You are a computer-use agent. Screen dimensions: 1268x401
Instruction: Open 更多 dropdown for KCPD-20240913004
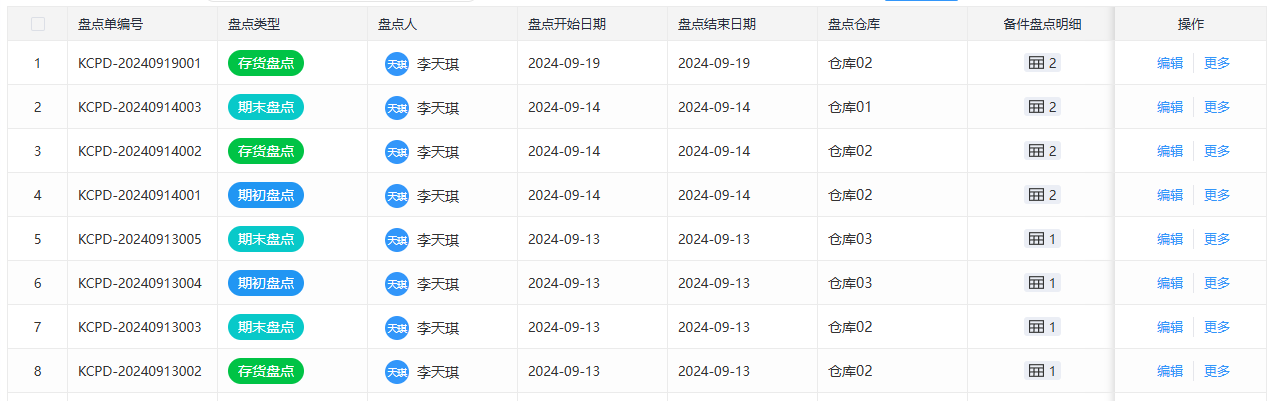tap(1217, 283)
